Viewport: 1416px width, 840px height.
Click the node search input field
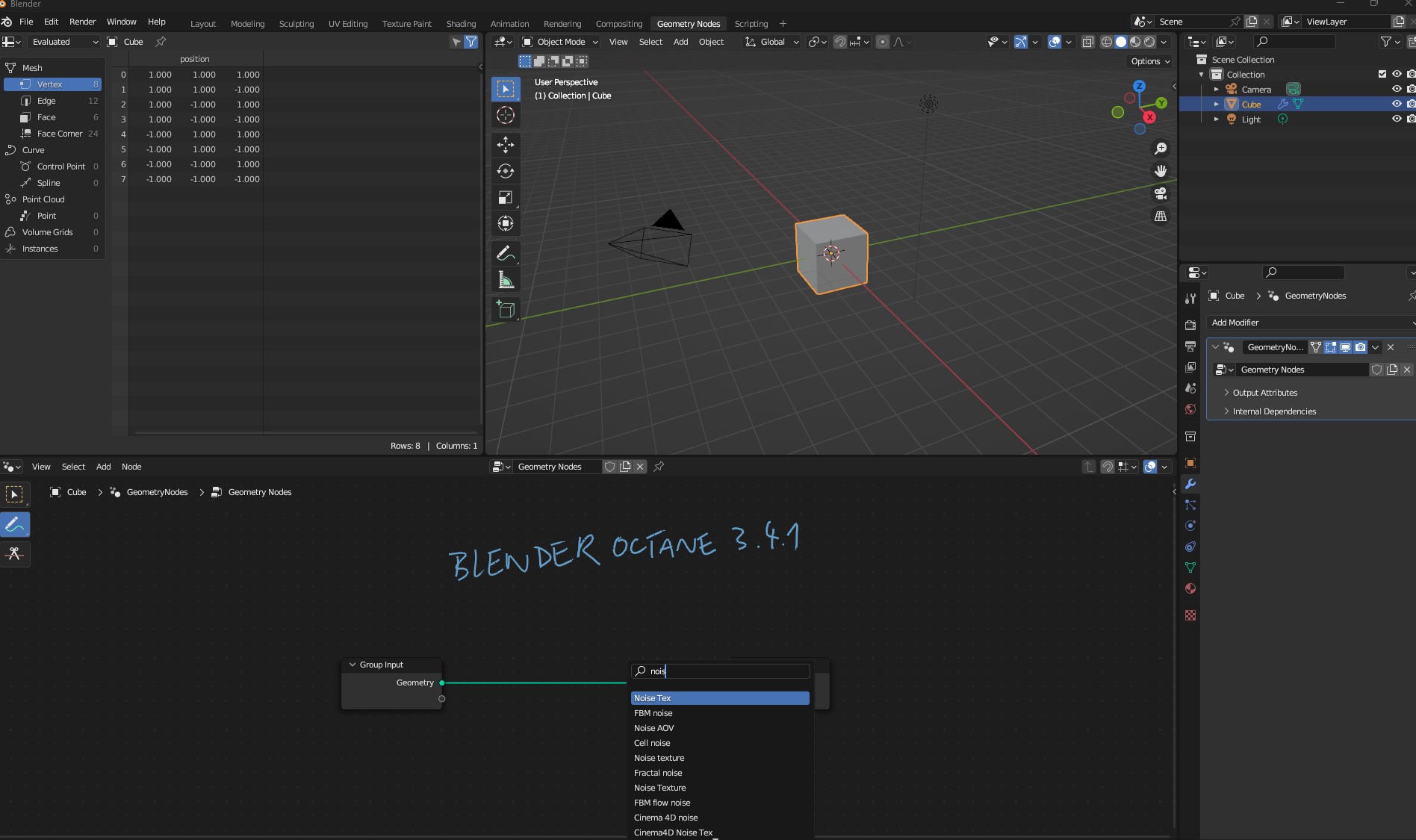721,671
